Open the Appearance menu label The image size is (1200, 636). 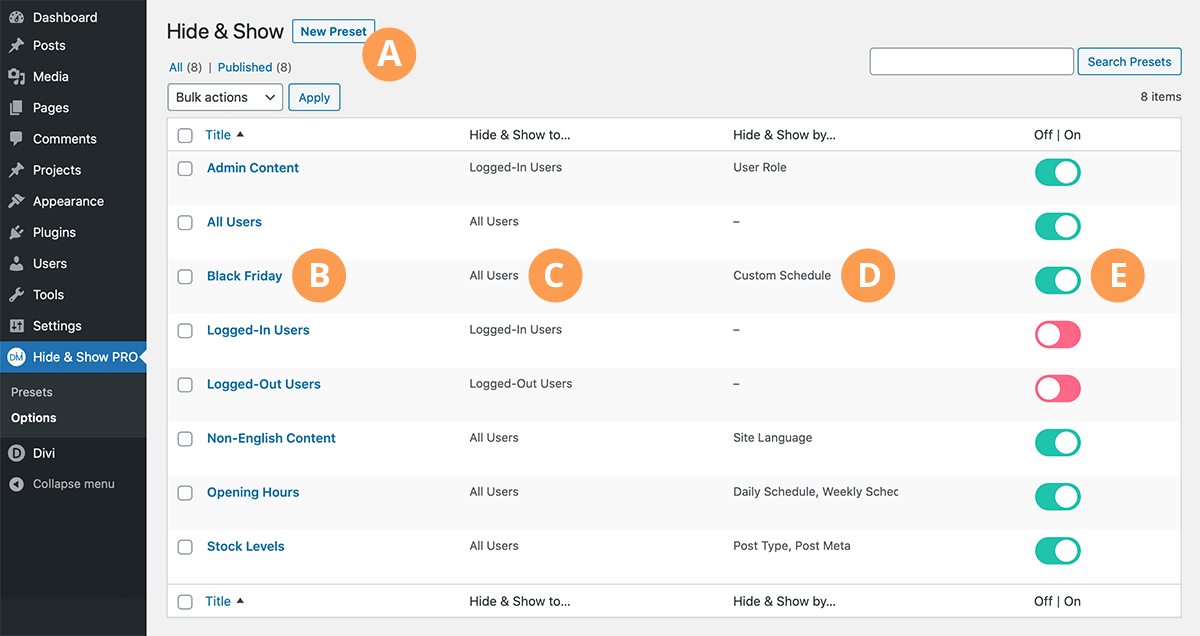click(68, 201)
